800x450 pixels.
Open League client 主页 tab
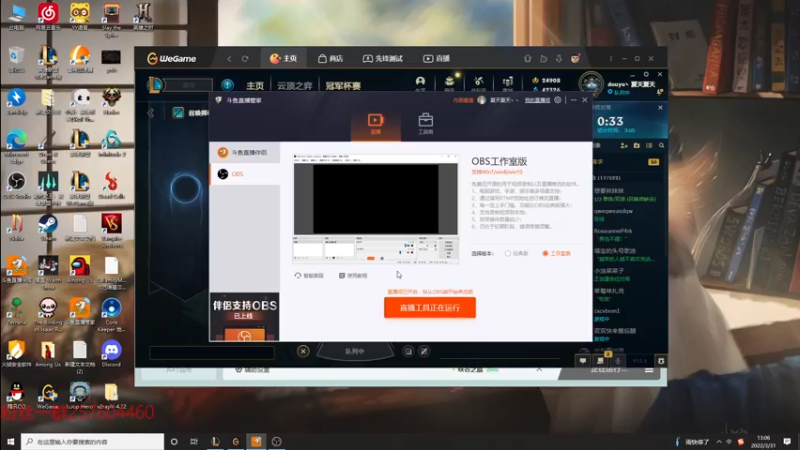click(x=255, y=85)
